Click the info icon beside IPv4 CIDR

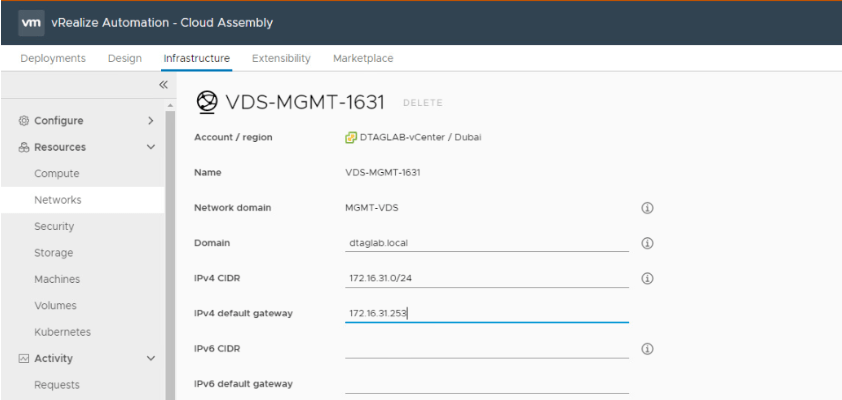tap(647, 278)
